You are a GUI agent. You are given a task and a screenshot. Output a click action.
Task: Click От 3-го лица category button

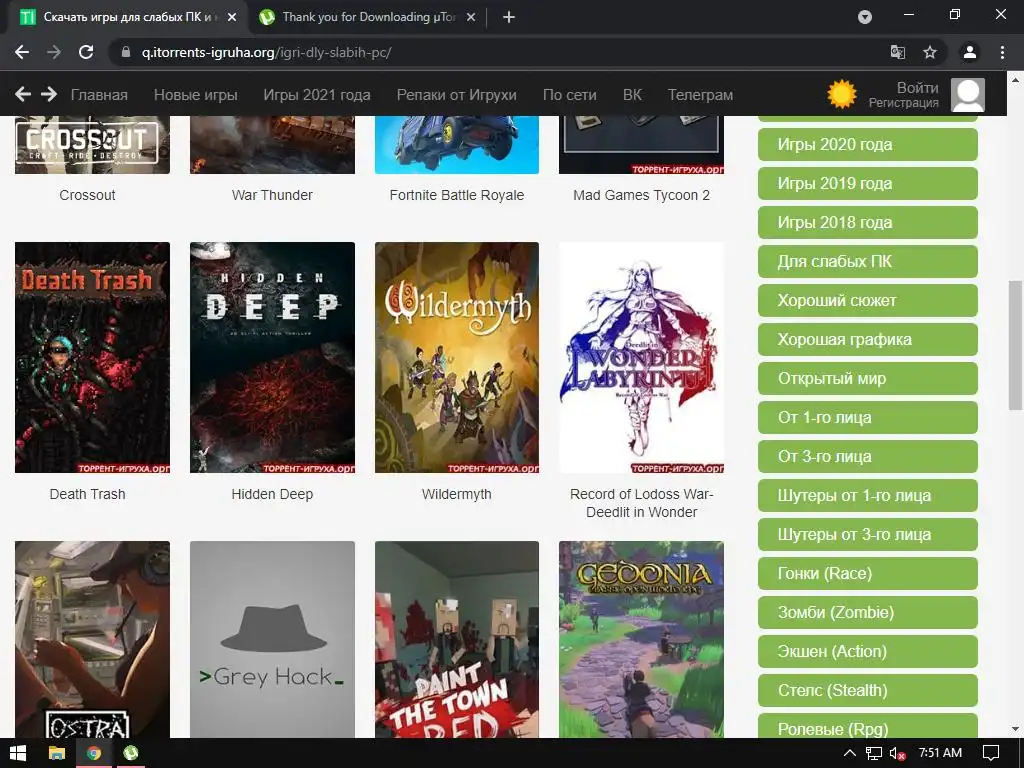(868, 456)
